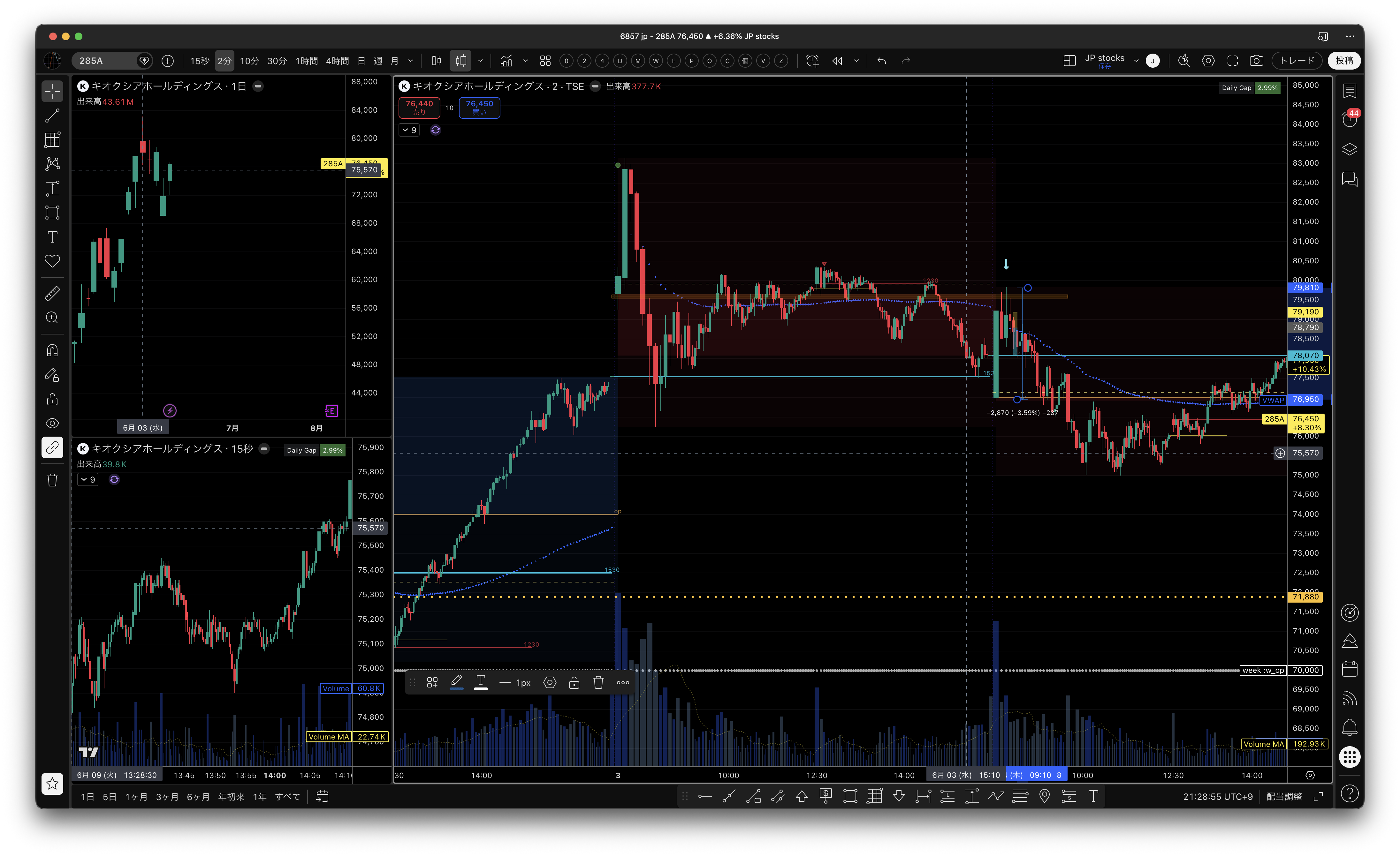The image size is (1400, 856).
Task: Expand the indicators favorites dropdown
Action: pos(526,61)
